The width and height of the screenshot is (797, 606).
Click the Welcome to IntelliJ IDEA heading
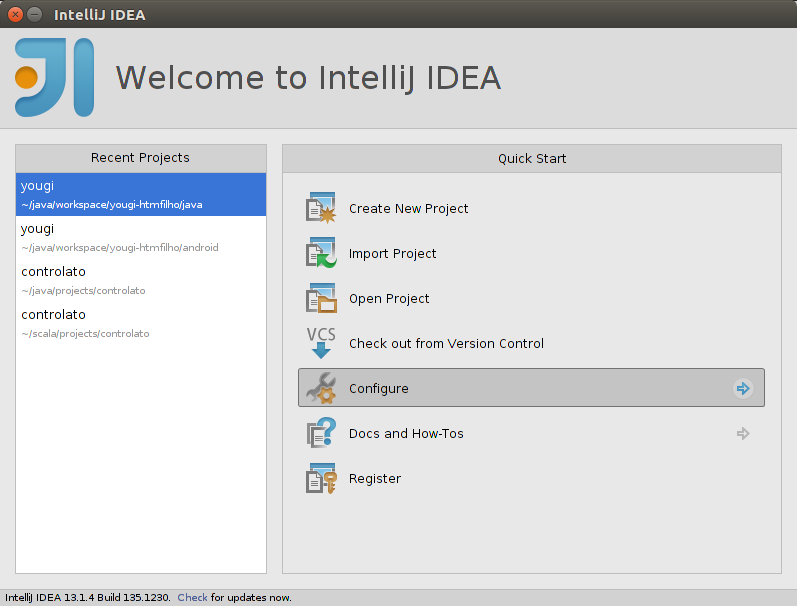click(x=308, y=78)
